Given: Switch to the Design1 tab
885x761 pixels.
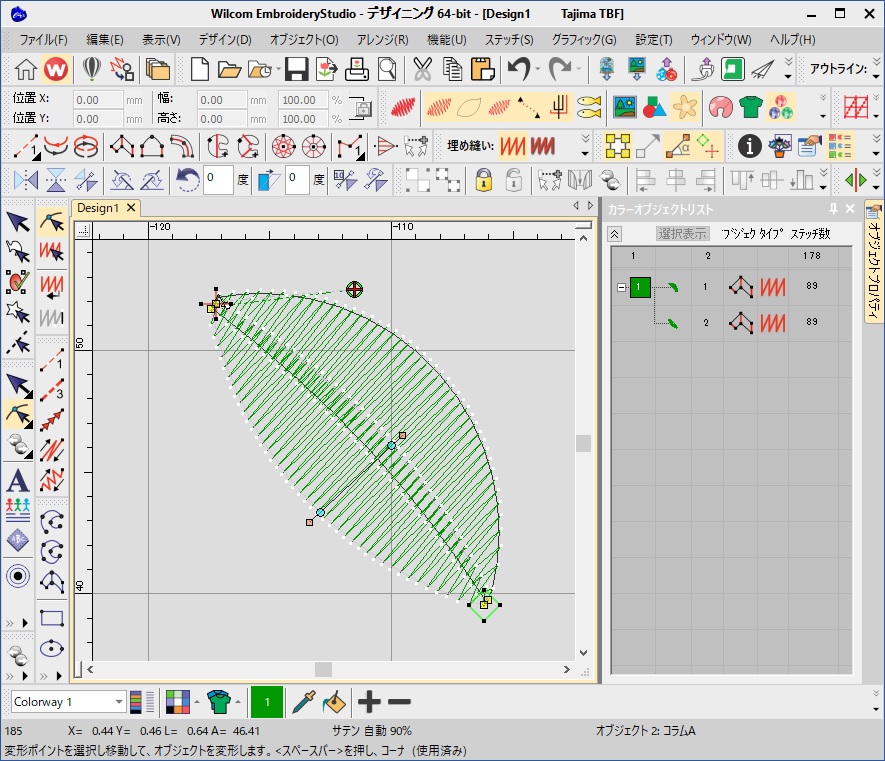Looking at the screenshot, I should 98,208.
